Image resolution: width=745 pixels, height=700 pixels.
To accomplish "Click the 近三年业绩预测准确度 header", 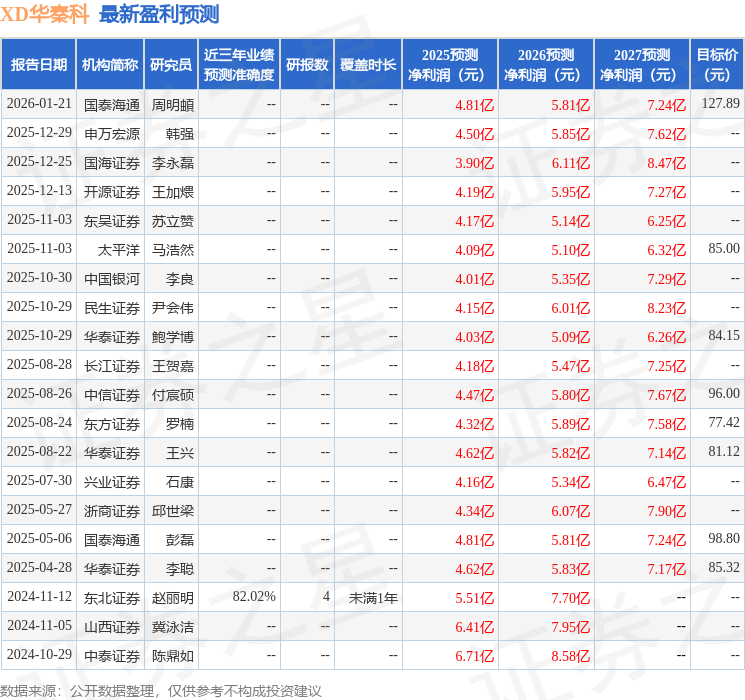I will click(239, 65).
